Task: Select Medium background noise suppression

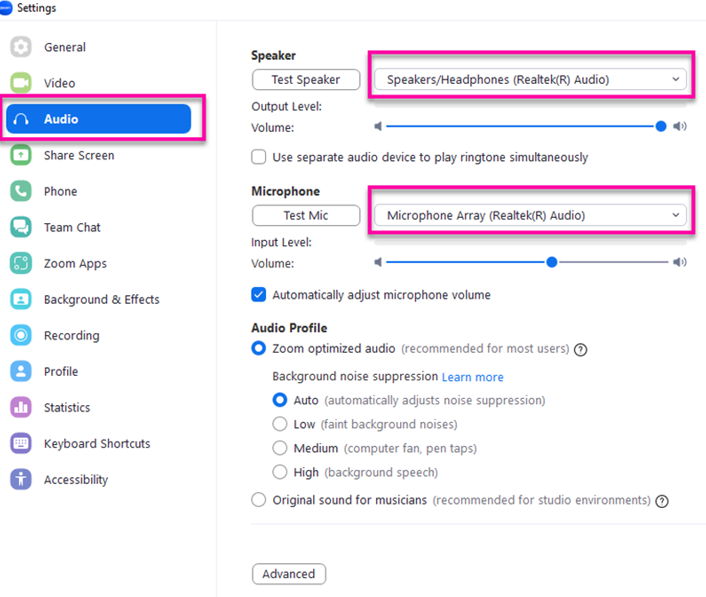Action: point(280,448)
